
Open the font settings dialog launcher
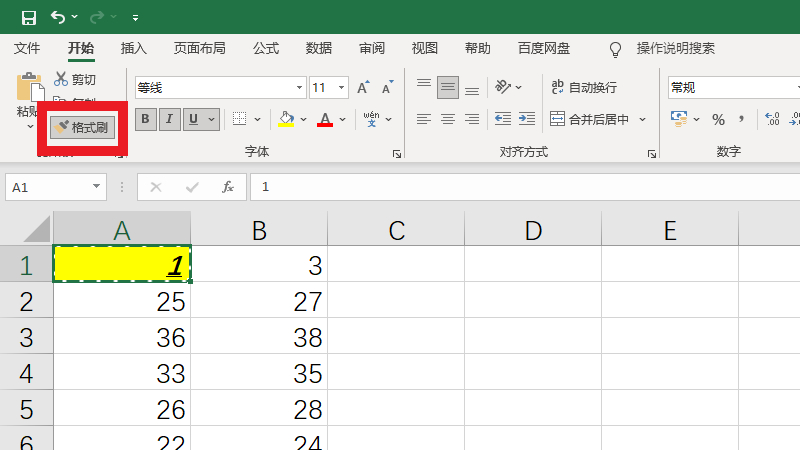(x=397, y=154)
